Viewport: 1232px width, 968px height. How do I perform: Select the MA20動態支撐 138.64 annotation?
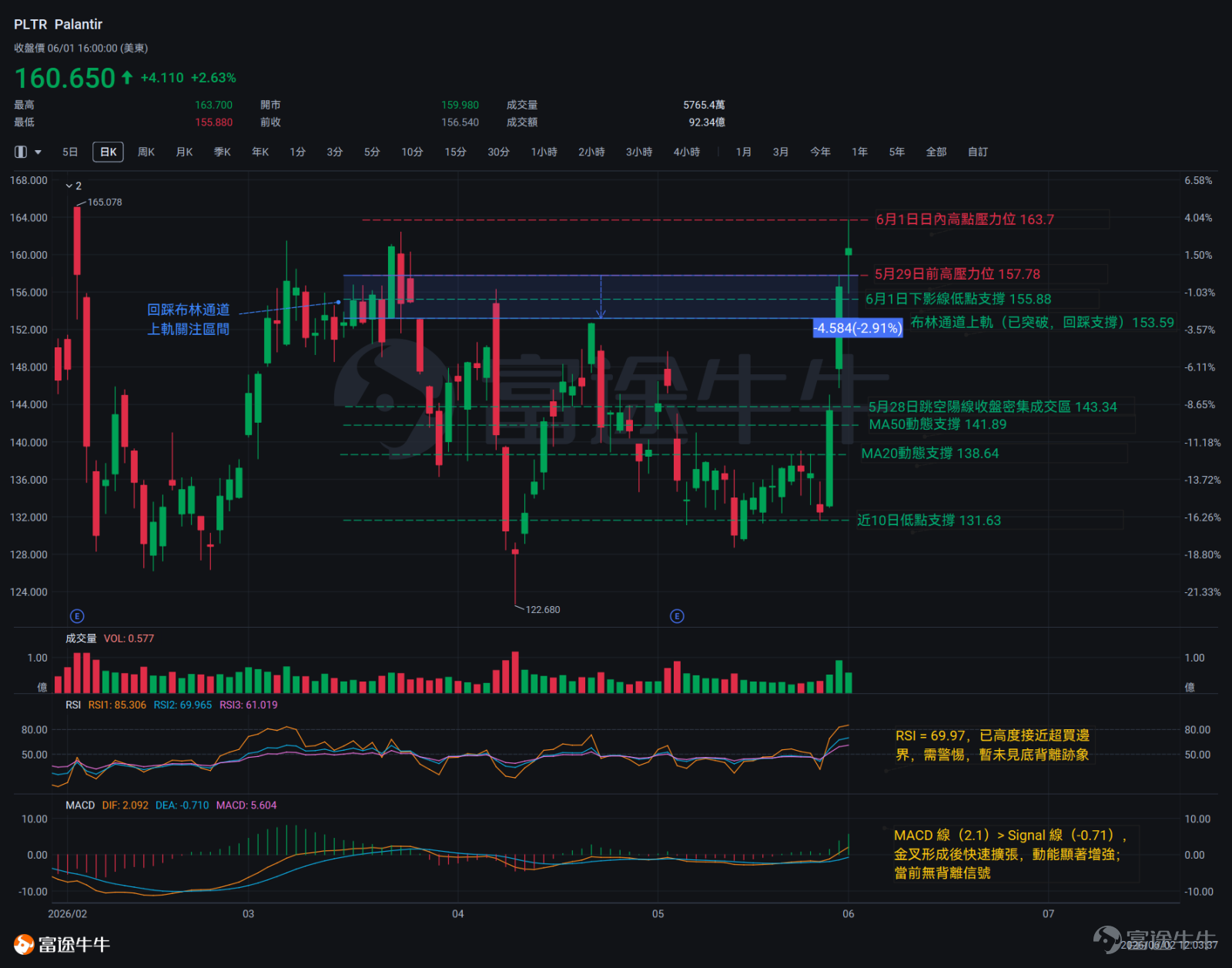(929, 454)
